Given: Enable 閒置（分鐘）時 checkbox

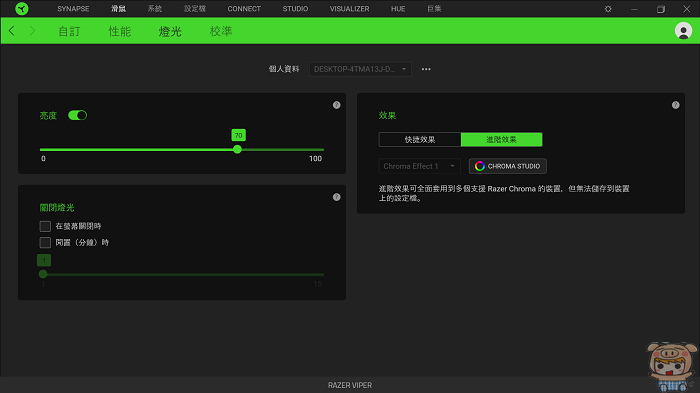Looking at the screenshot, I should click(45, 242).
